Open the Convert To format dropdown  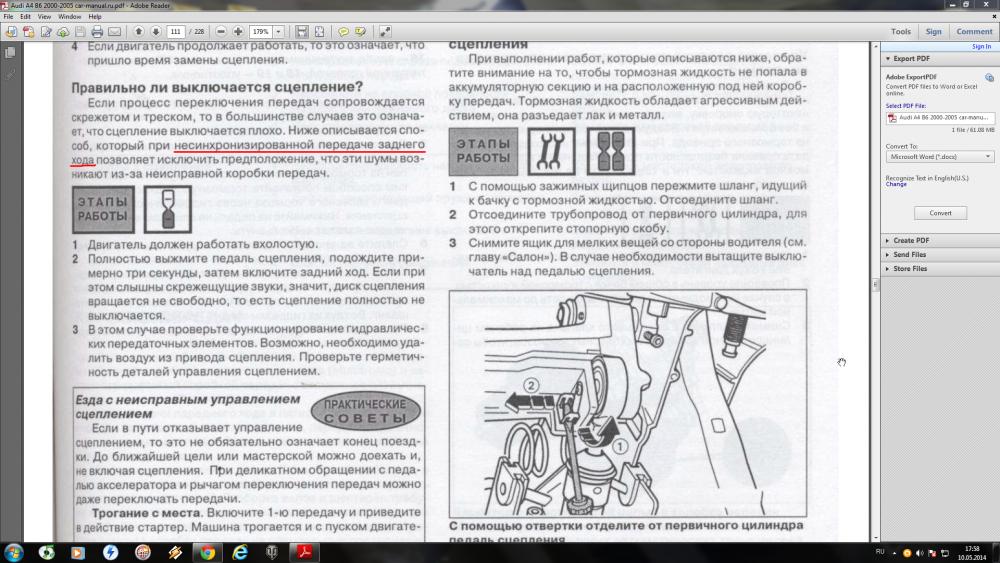pyautogui.click(x=940, y=157)
